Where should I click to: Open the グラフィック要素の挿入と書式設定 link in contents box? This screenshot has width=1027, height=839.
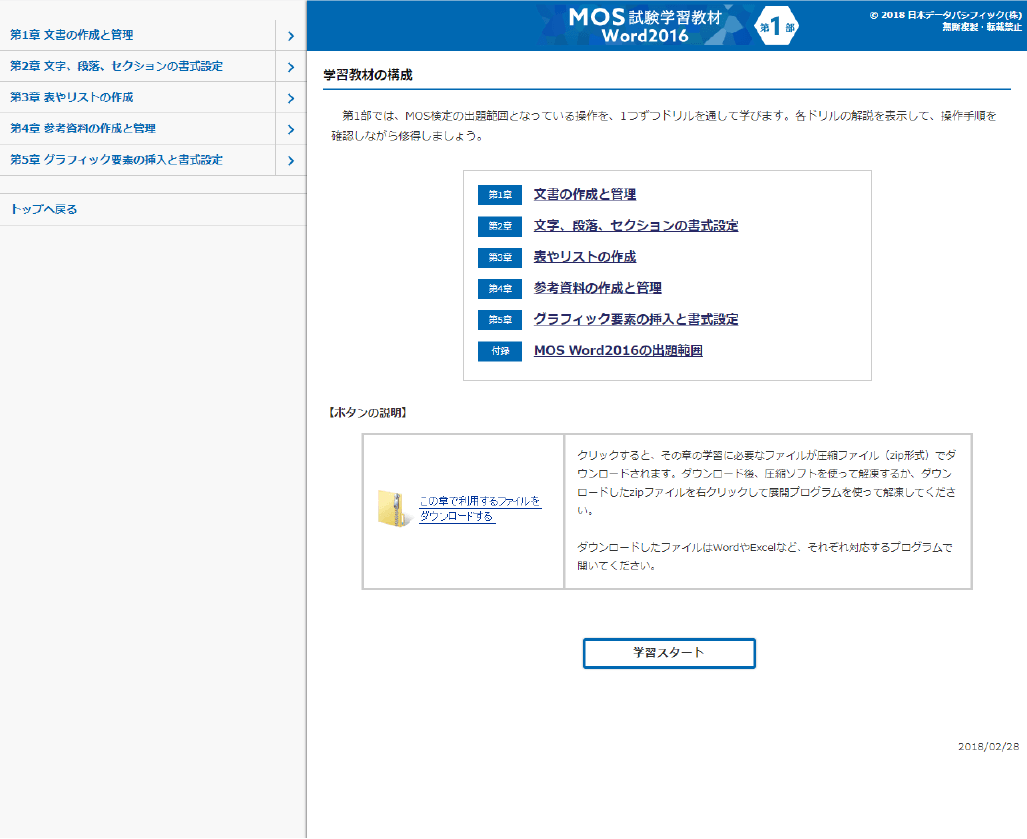(636, 320)
